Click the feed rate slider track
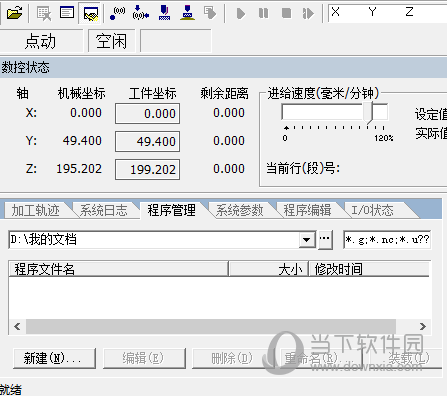The image size is (447, 396). 335,112
